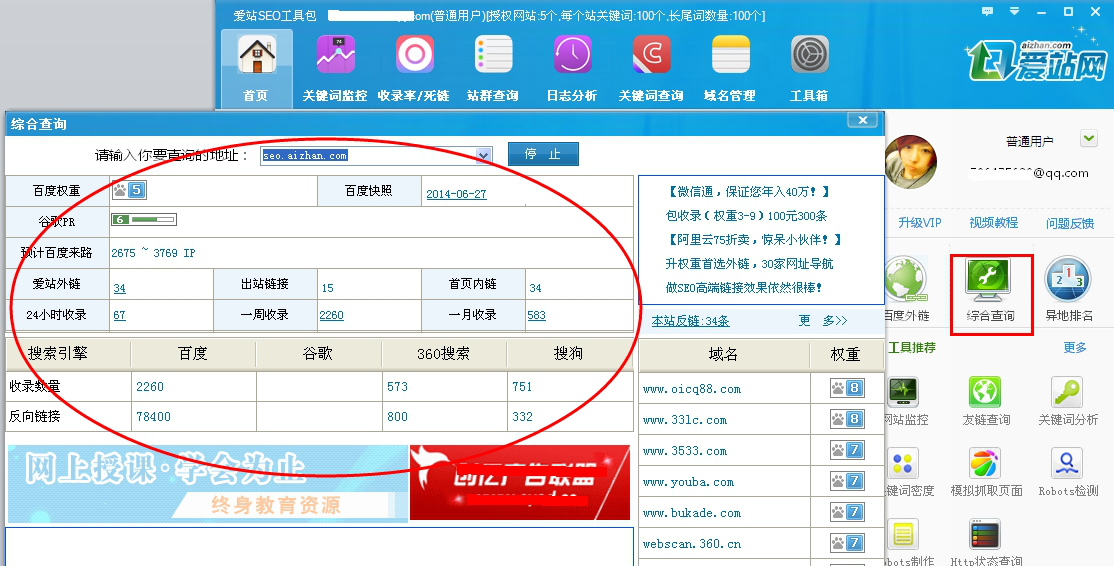Click the 阿里云75折卖 ad link
The height and width of the screenshot is (588, 1114).
[x=754, y=240]
